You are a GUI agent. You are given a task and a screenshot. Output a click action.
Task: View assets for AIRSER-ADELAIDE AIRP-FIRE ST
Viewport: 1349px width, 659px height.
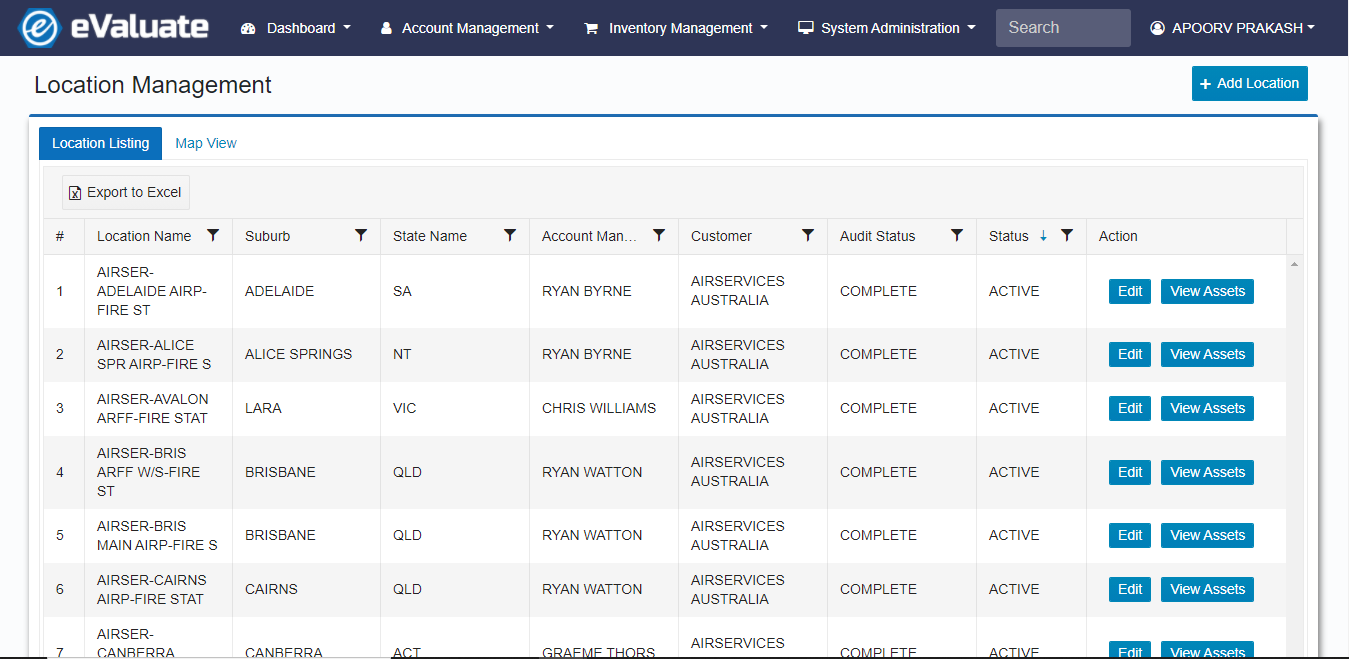[x=1207, y=291]
